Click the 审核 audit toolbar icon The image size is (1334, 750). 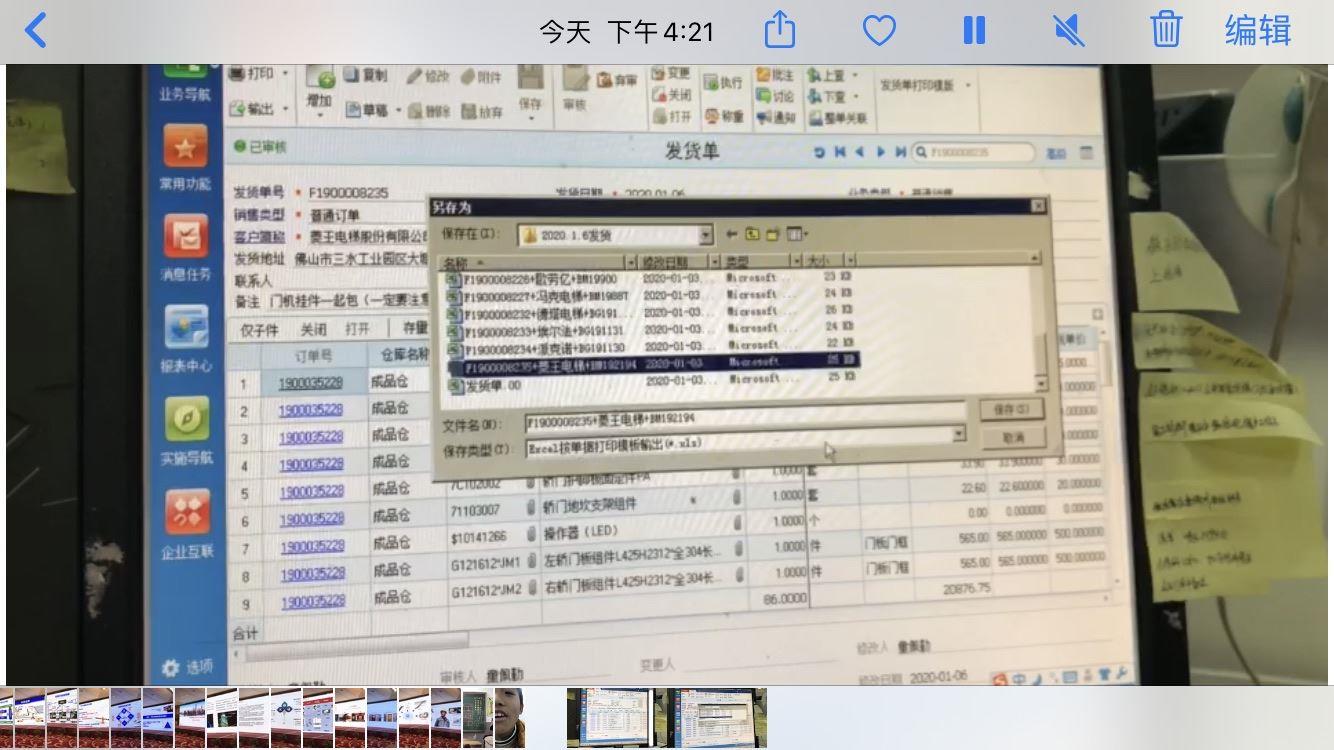(x=575, y=88)
